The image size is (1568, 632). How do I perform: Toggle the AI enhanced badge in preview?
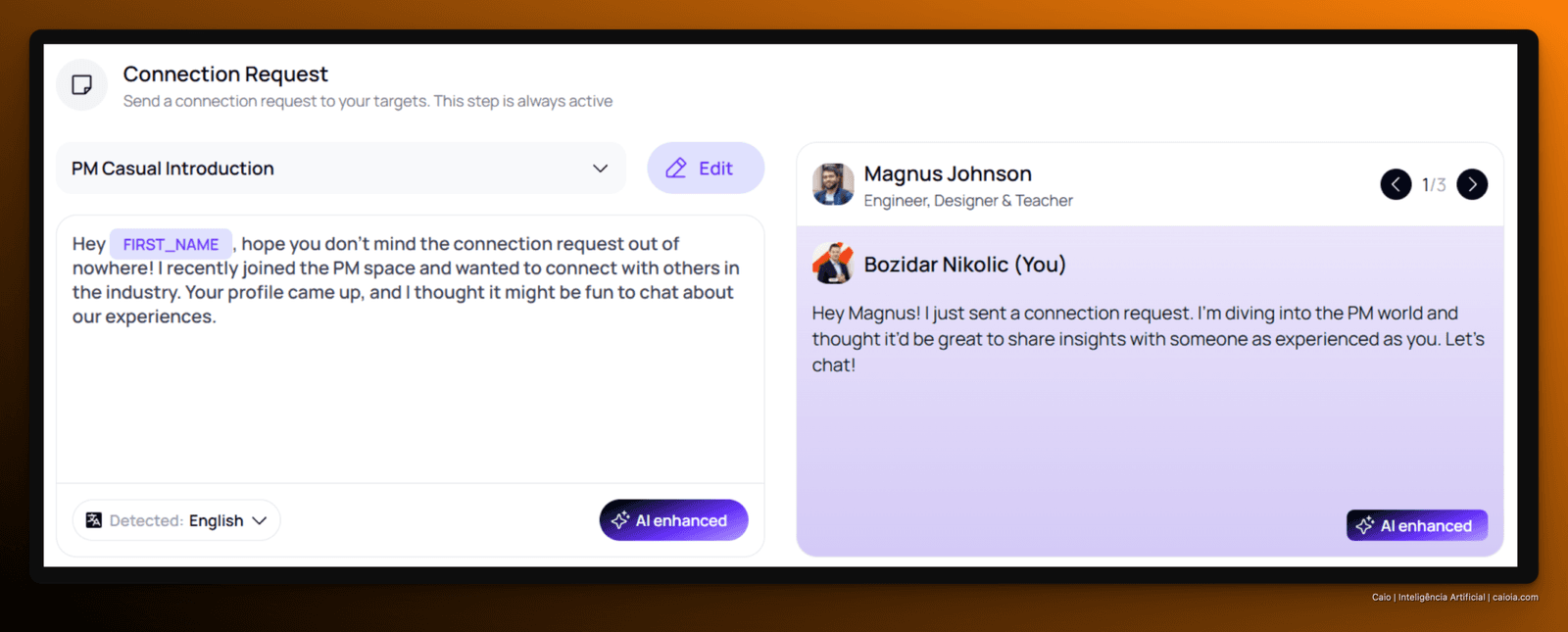click(1417, 526)
